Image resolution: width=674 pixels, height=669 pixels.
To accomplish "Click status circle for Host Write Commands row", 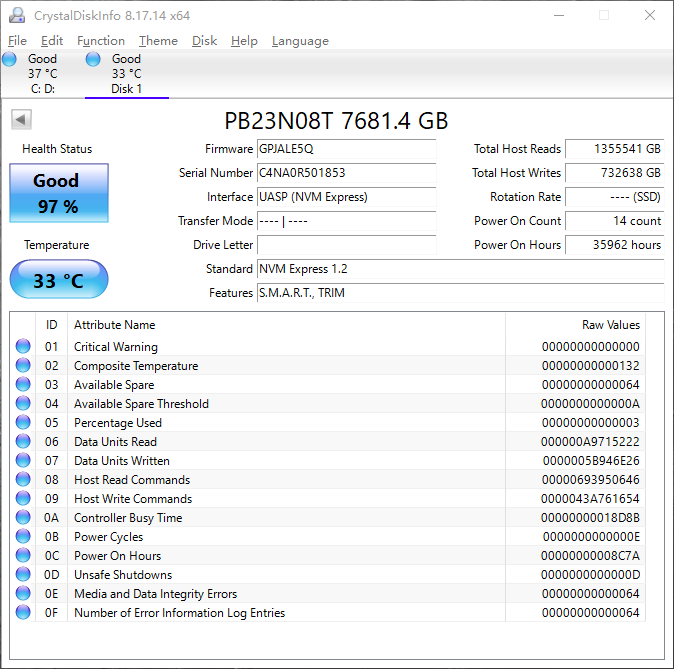I will click(x=23, y=498).
